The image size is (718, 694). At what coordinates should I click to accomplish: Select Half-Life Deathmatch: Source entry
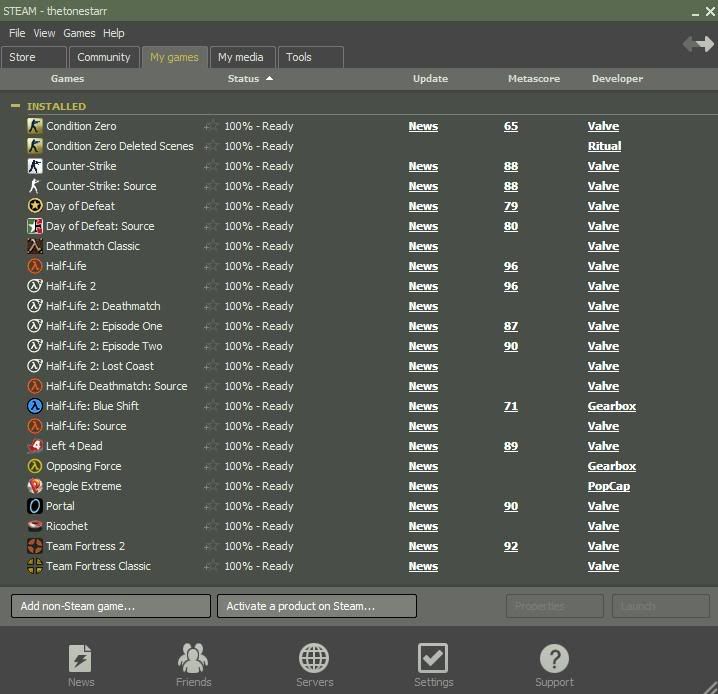click(359, 386)
